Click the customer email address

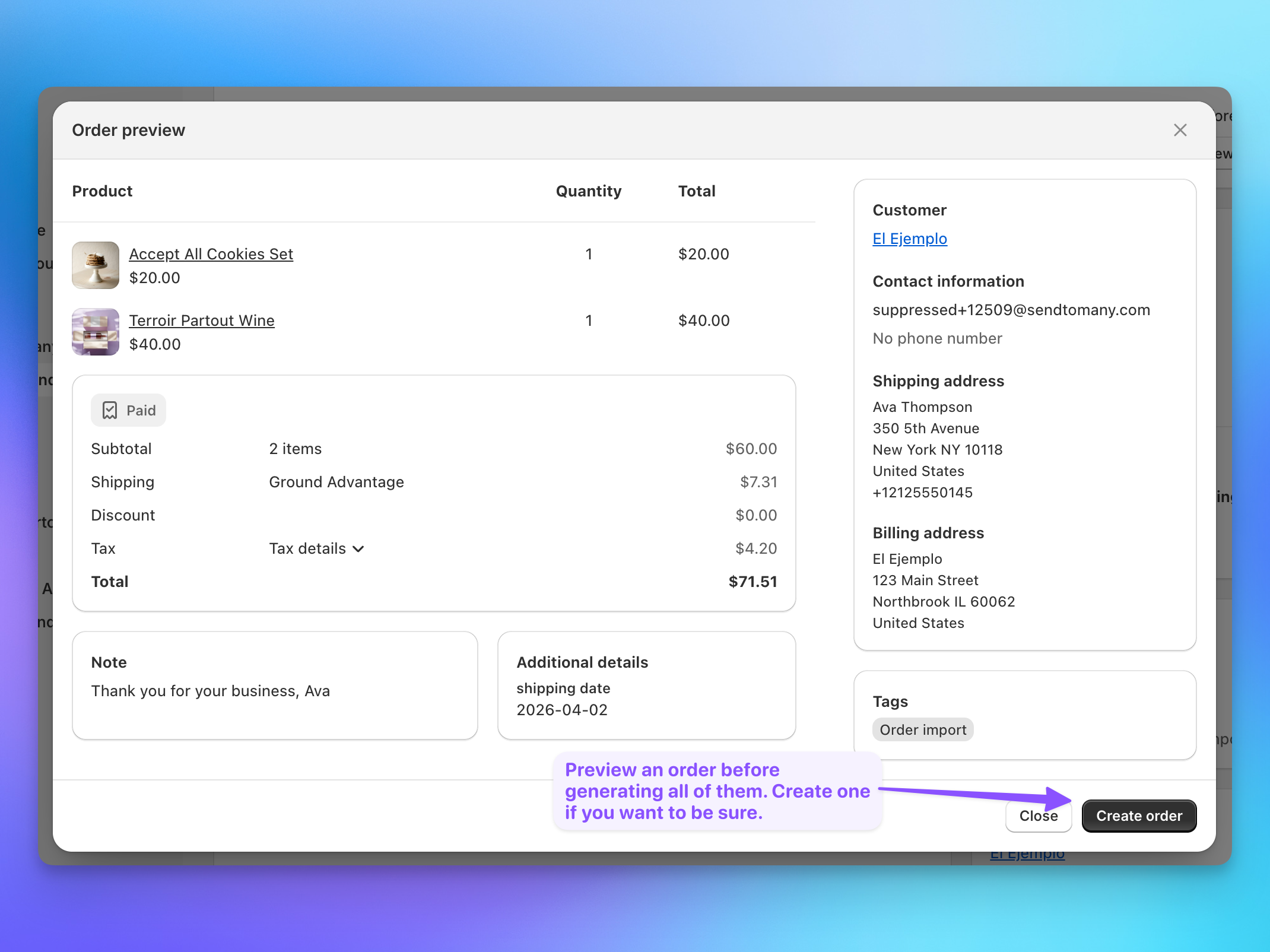(1011, 309)
